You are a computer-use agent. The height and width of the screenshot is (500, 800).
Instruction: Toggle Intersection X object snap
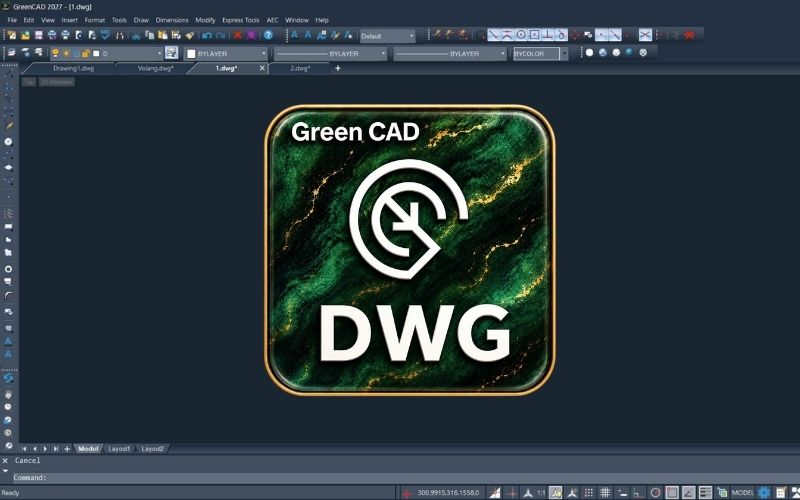645,35
